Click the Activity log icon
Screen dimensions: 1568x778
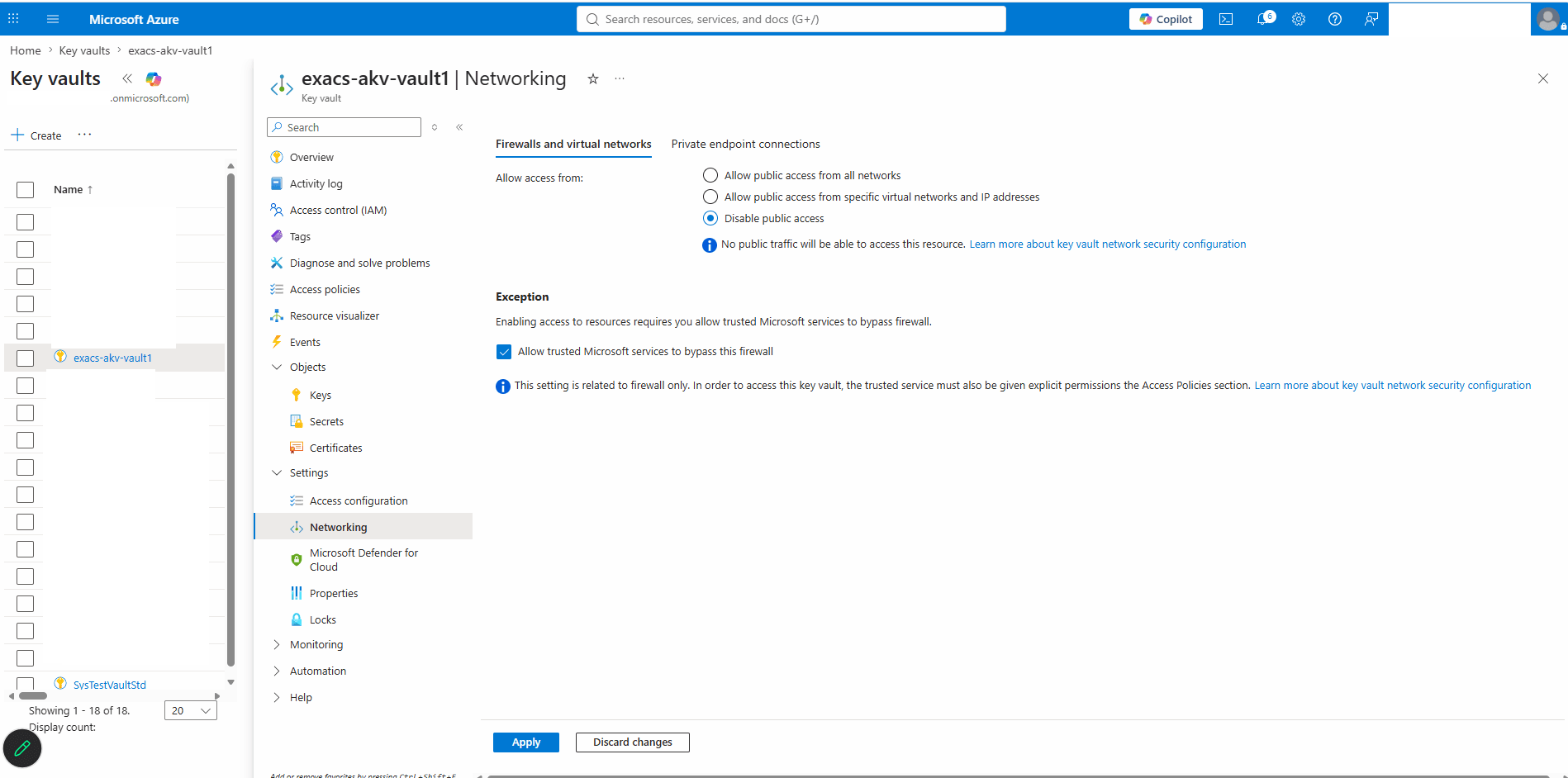(x=277, y=183)
